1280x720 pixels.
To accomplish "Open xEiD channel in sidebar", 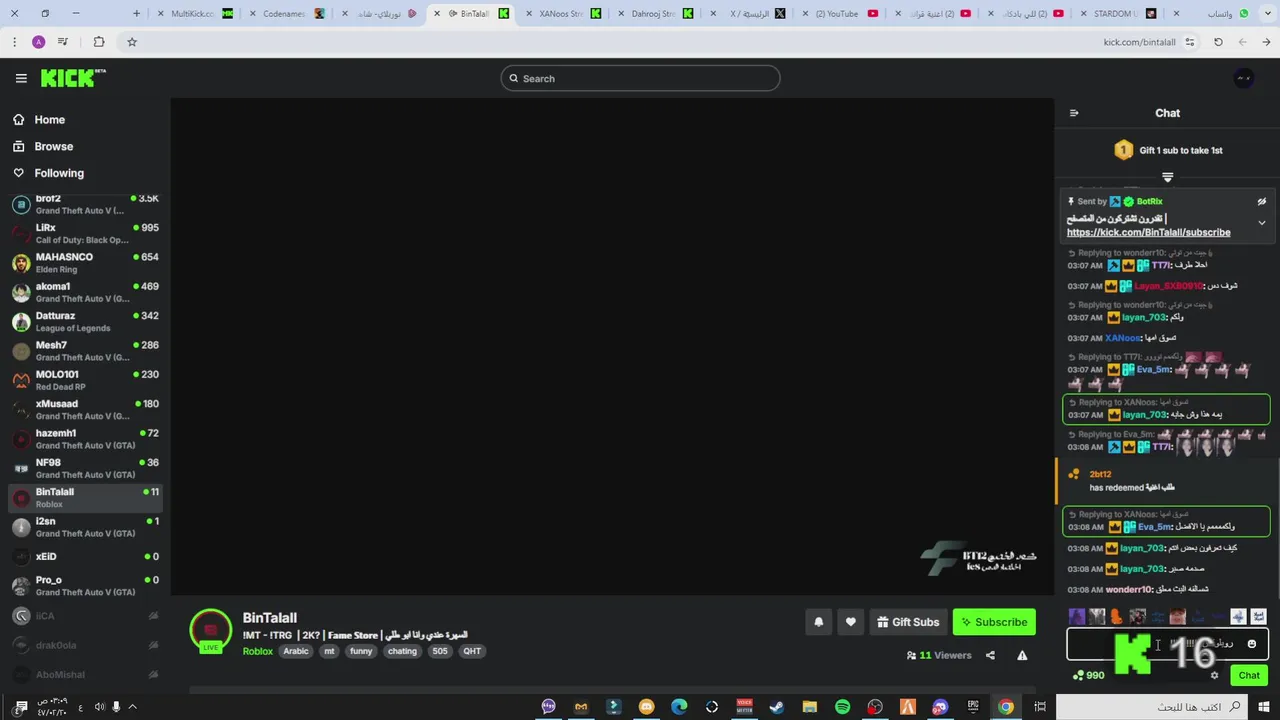I will [x=85, y=556].
